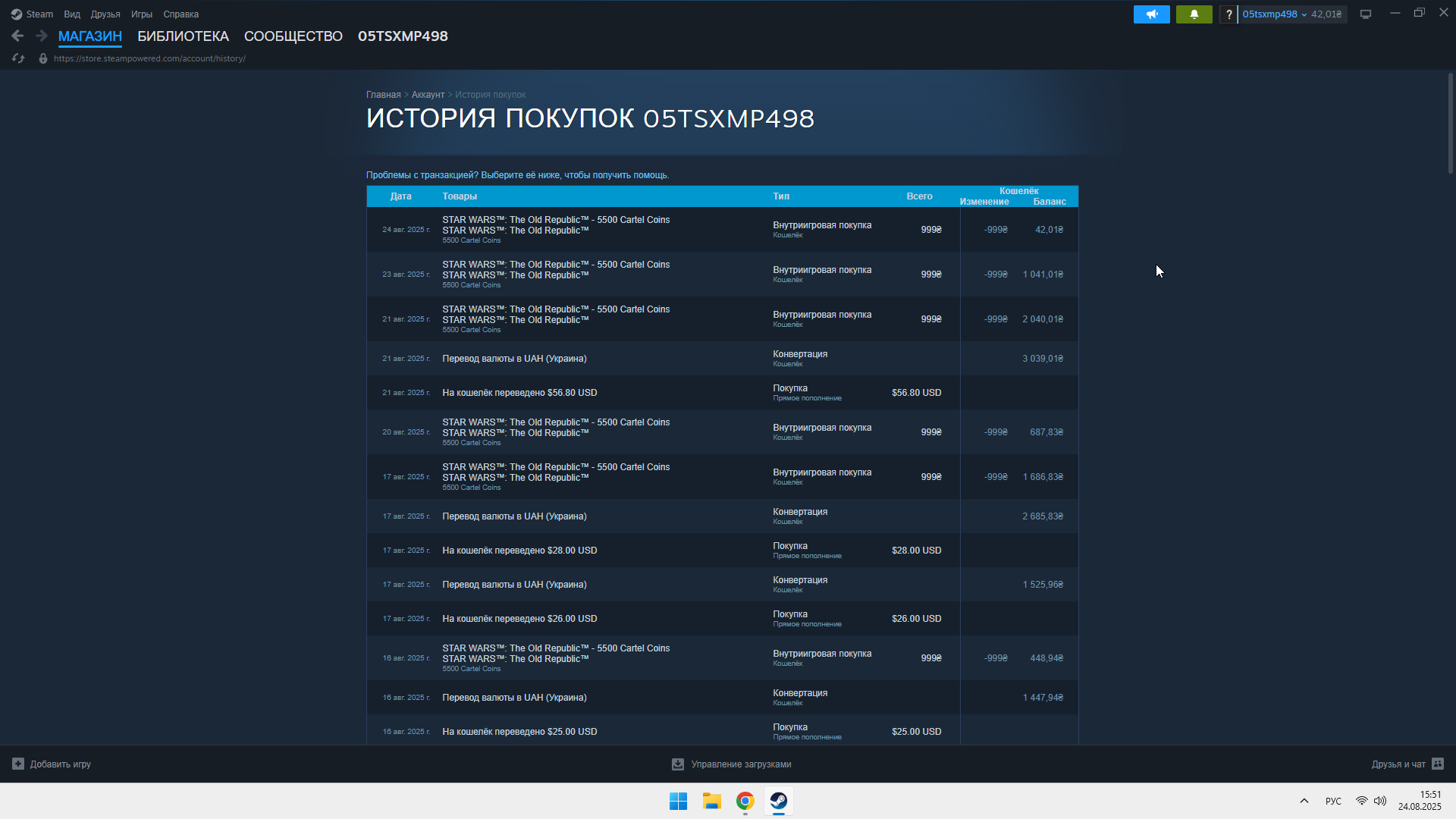Click the balance value 42,01₴ in first row
The image size is (1456, 819).
(x=1050, y=230)
